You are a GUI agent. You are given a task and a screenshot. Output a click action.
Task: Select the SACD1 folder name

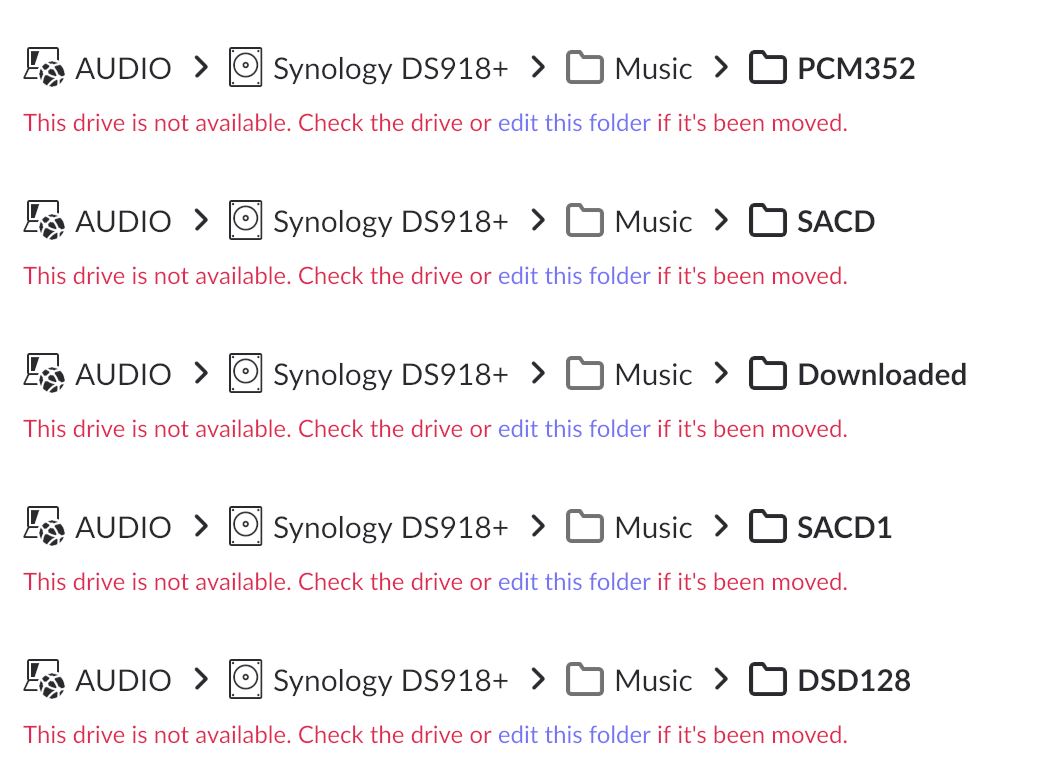(844, 528)
